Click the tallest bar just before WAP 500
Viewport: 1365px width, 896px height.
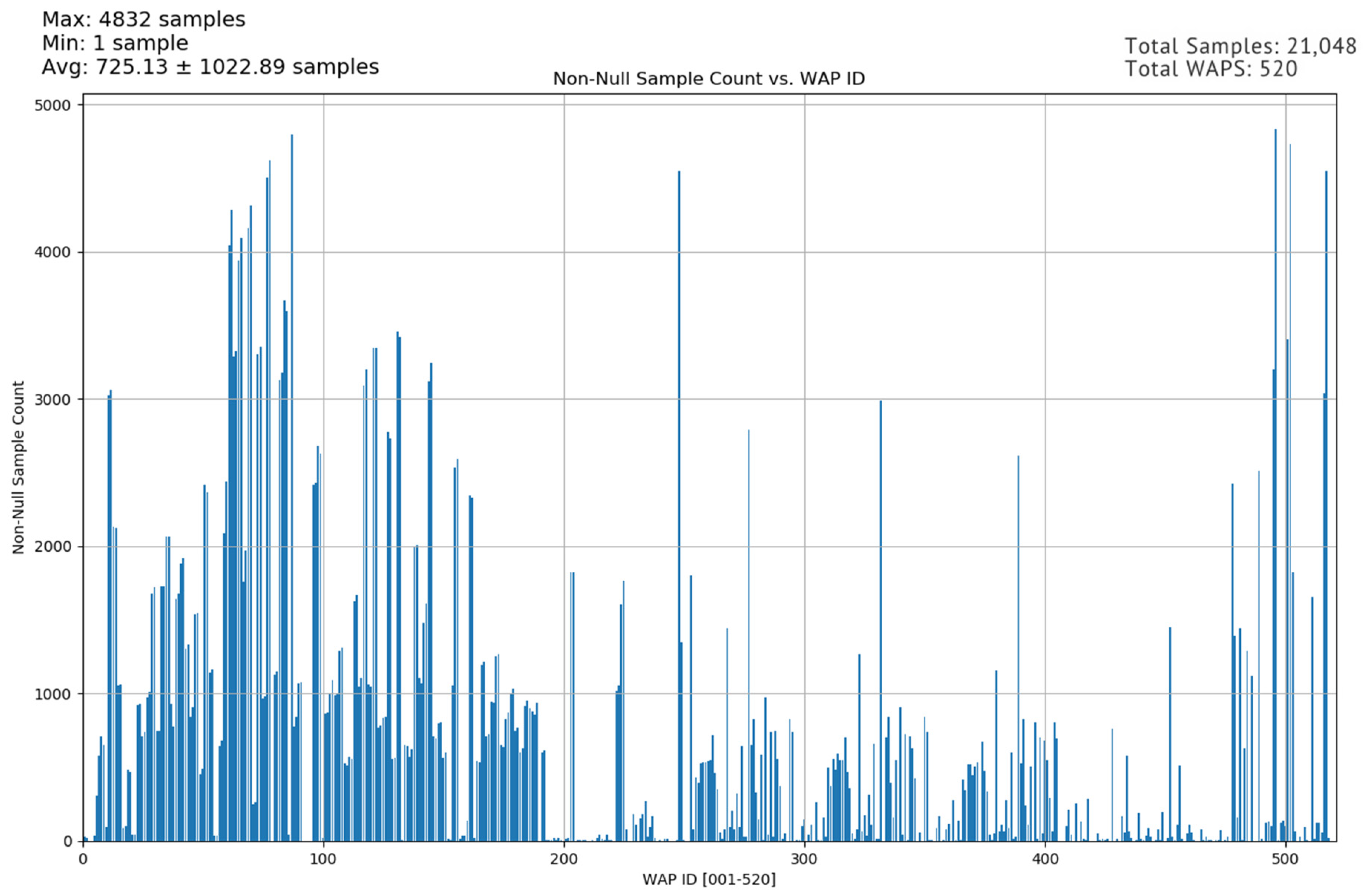(1276, 482)
